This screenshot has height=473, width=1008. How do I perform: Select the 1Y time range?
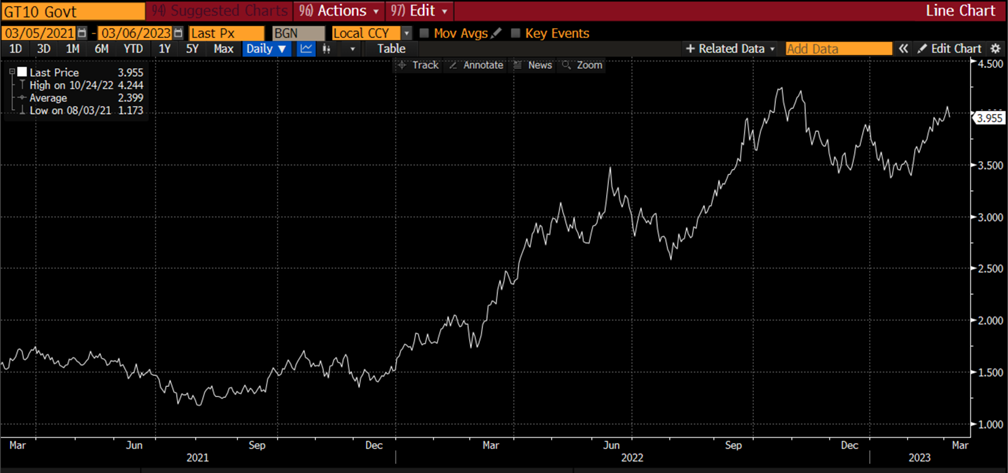click(165, 48)
